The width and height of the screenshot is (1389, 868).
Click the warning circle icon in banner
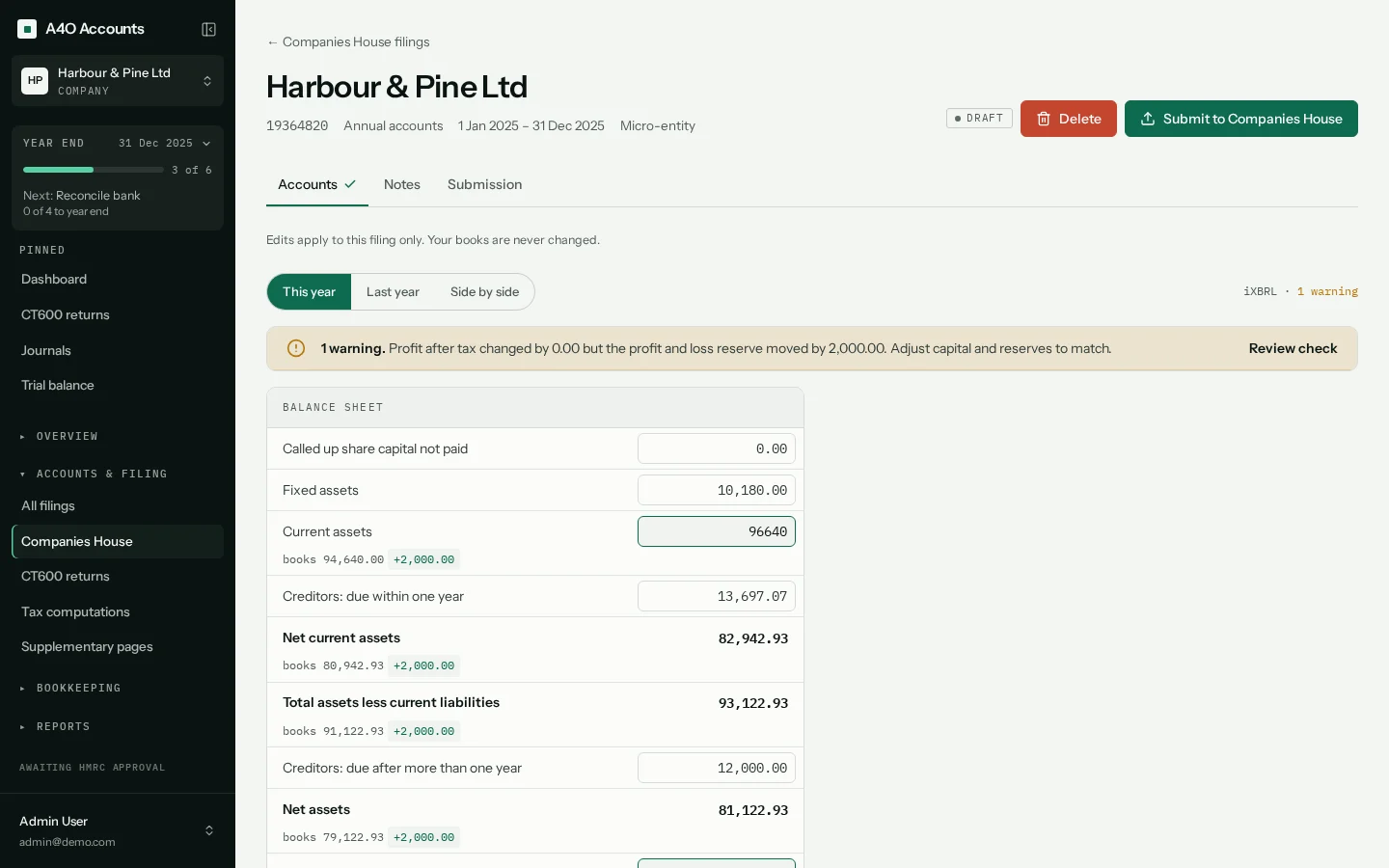click(296, 348)
